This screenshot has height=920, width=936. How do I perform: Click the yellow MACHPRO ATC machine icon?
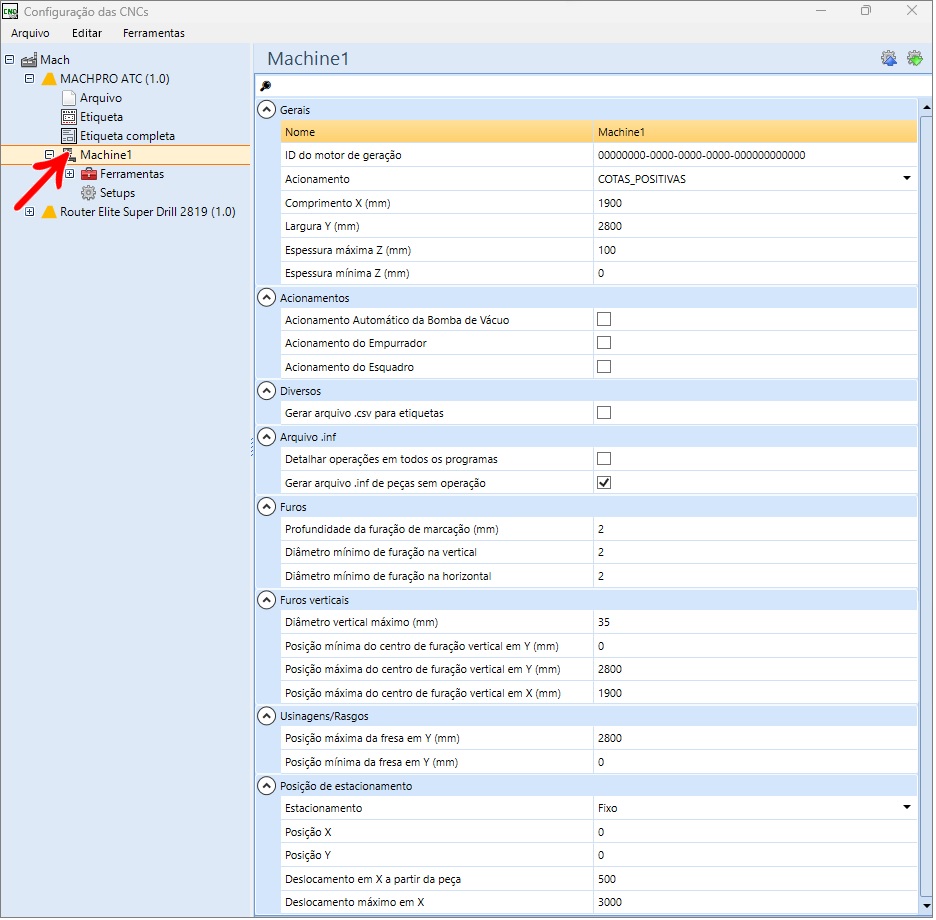coord(49,79)
